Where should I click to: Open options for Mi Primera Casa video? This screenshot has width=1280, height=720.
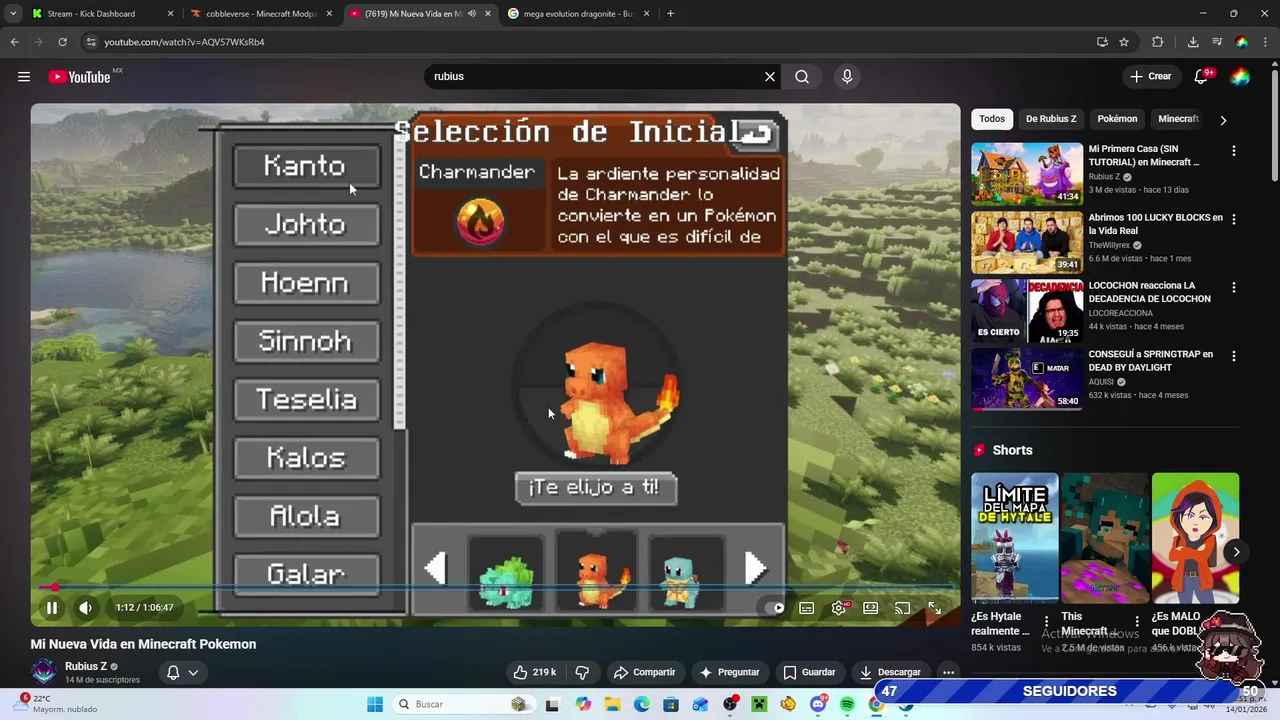click(x=1234, y=151)
